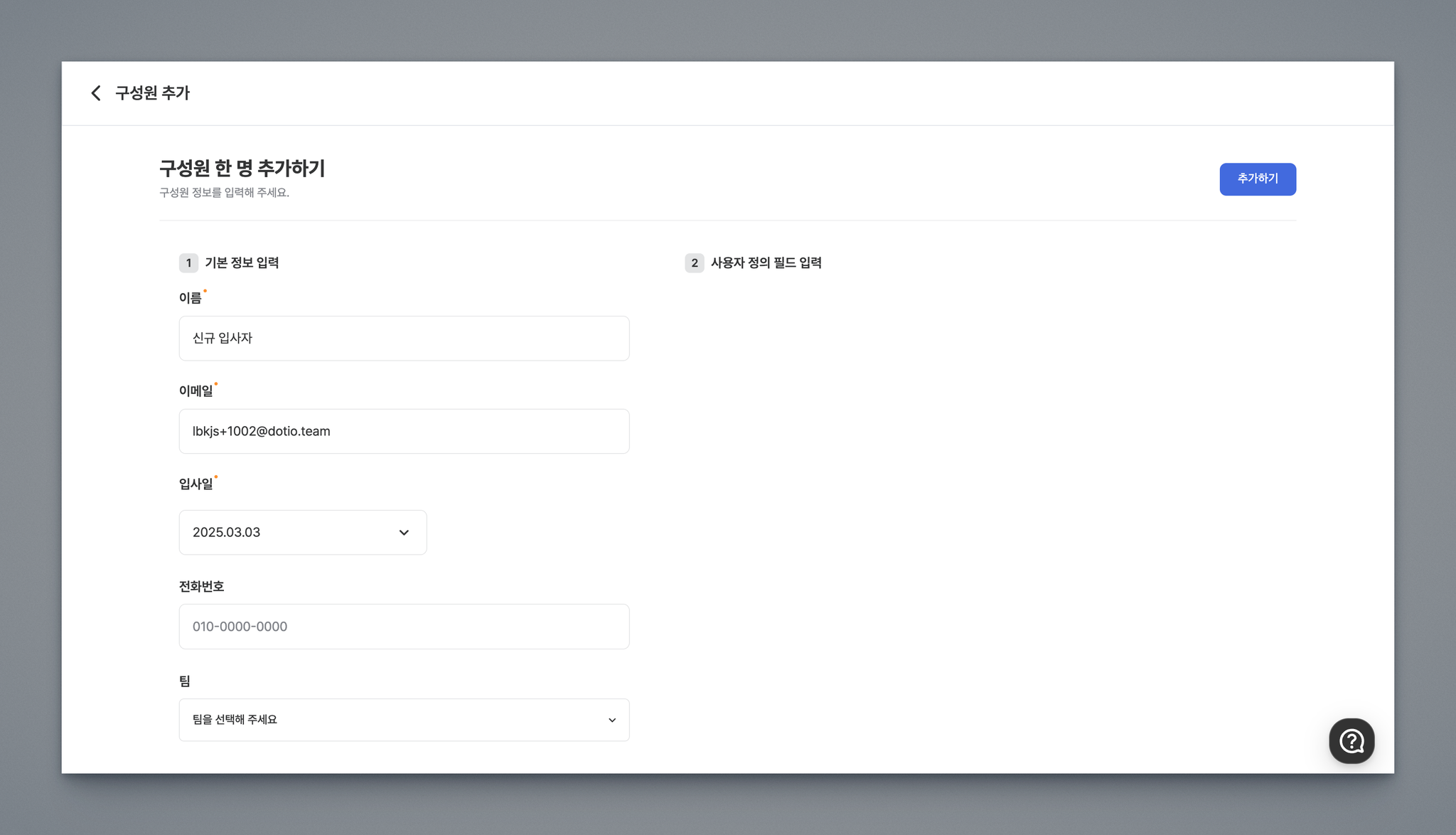Open the help chat question-mark icon
The image size is (1456, 835).
[1351, 741]
